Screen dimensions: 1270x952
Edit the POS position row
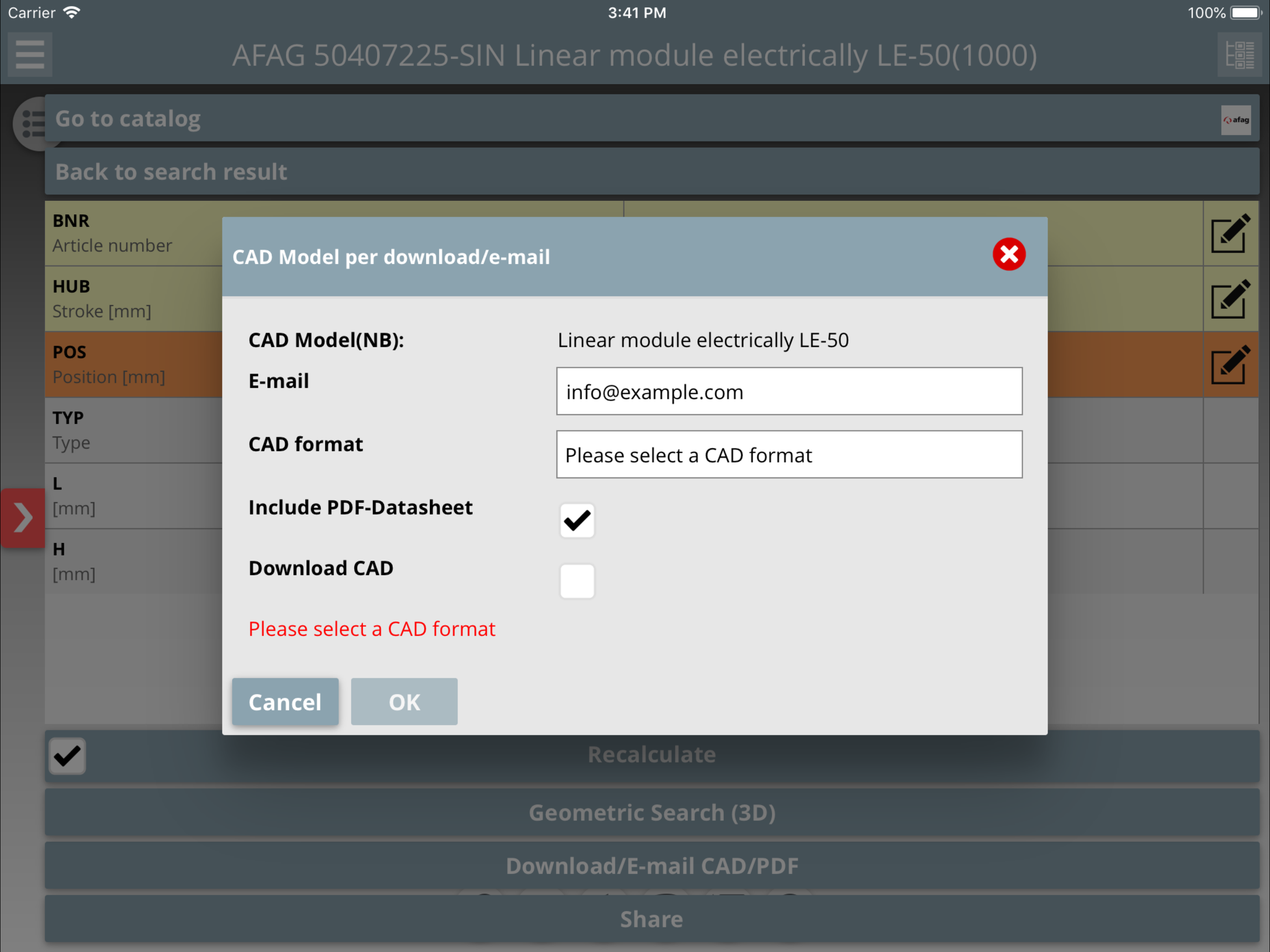[1230, 364]
